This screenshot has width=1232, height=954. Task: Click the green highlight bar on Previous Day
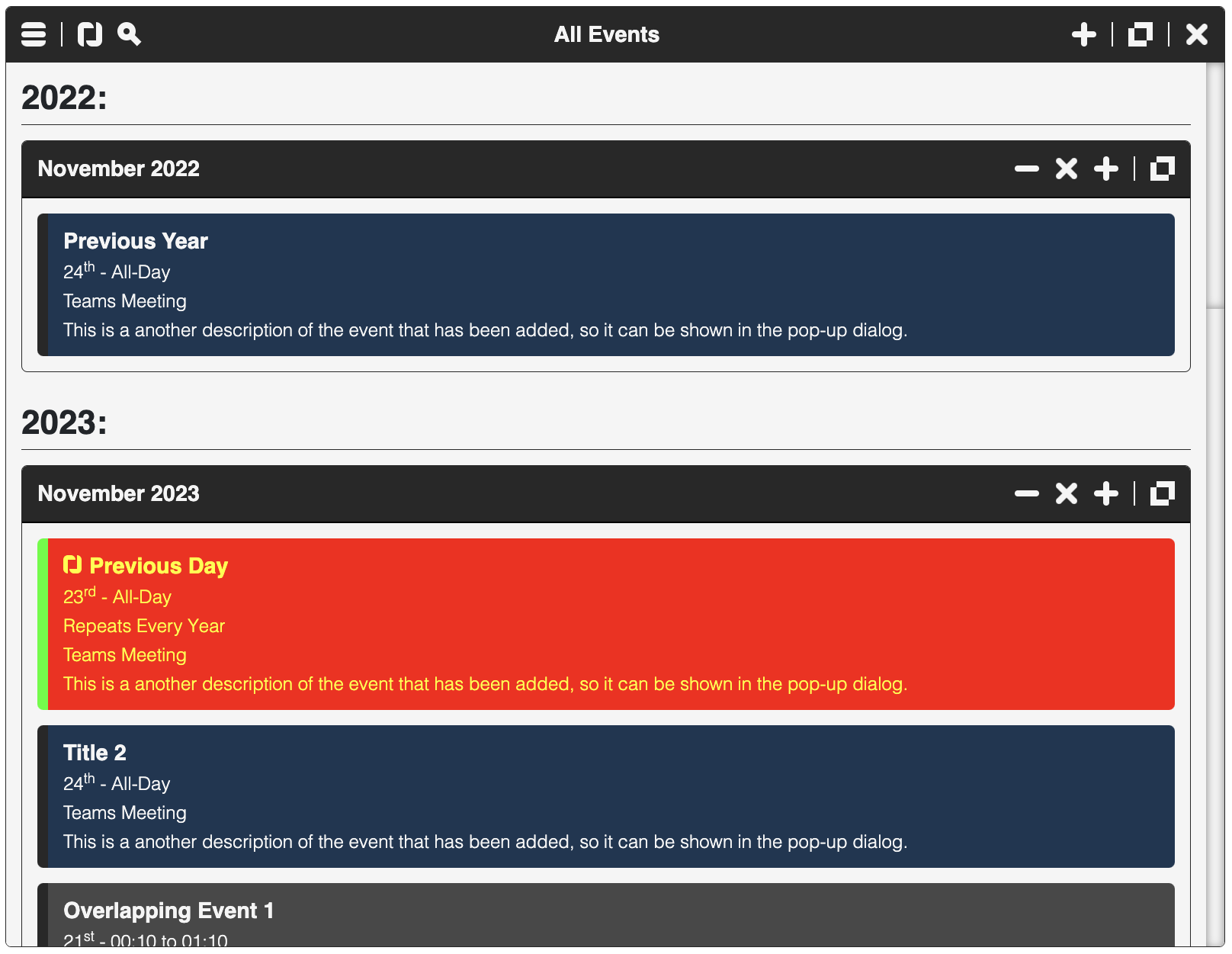point(41,624)
